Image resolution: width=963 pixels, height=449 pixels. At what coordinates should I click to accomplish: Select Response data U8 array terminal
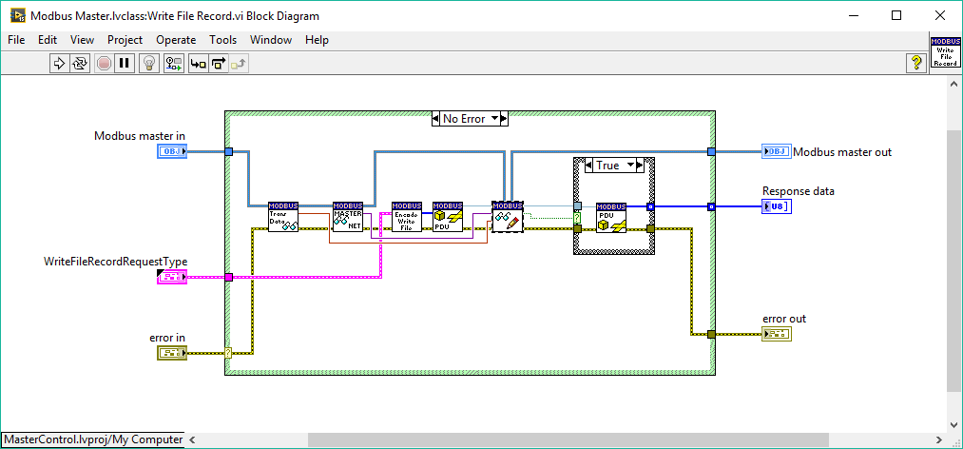(x=776, y=206)
